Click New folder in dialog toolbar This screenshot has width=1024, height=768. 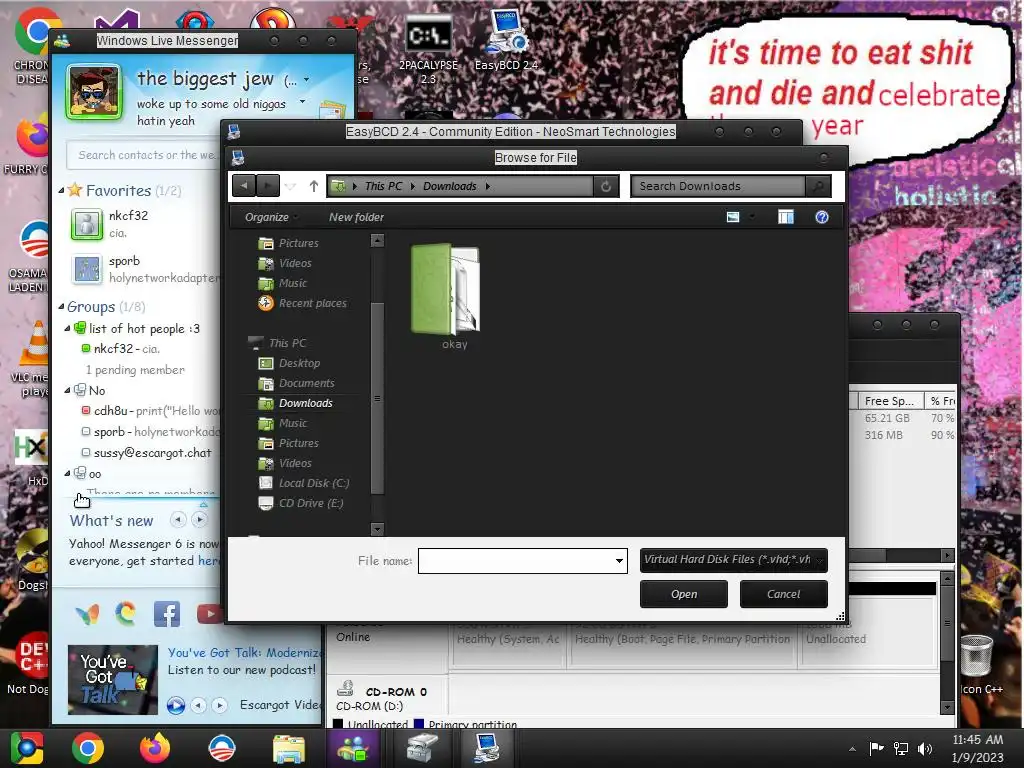point(356,217)
